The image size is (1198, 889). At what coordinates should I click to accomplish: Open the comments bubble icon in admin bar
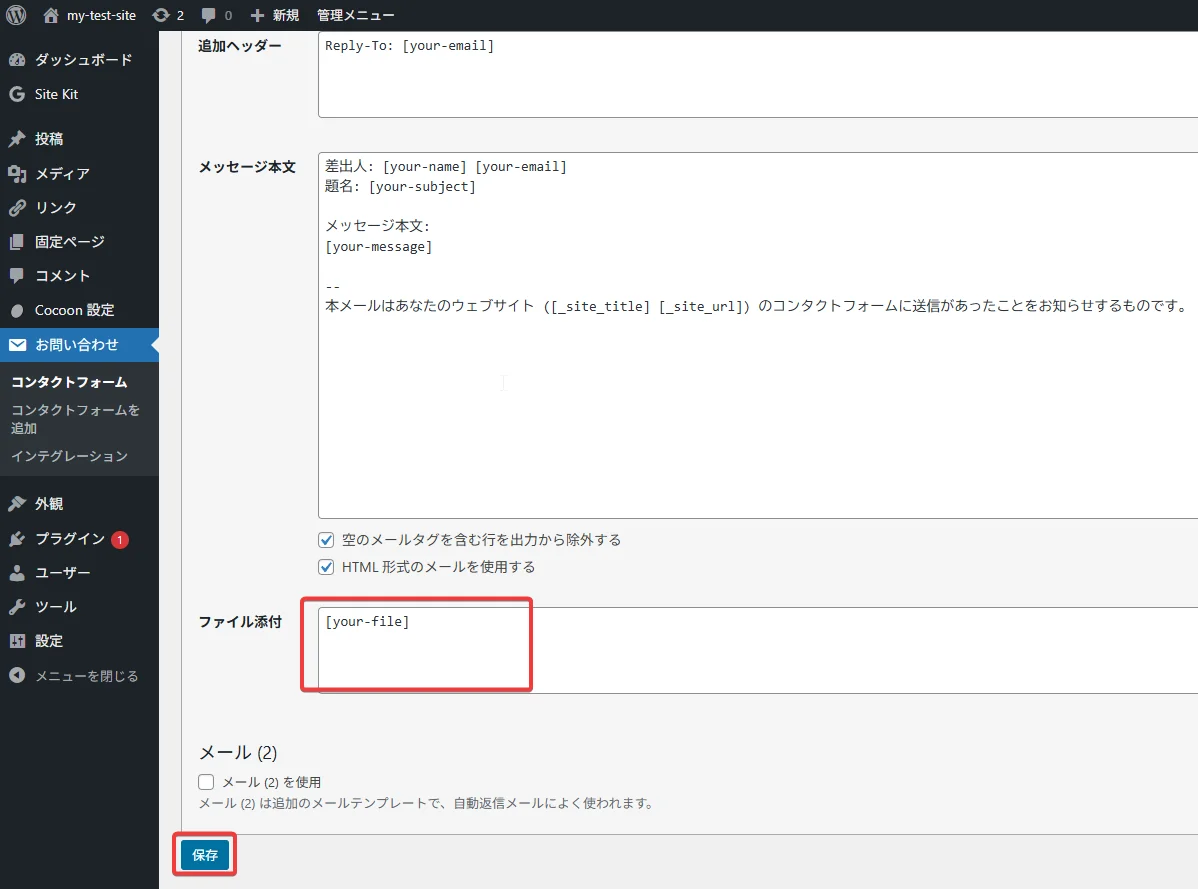(209, 15)
